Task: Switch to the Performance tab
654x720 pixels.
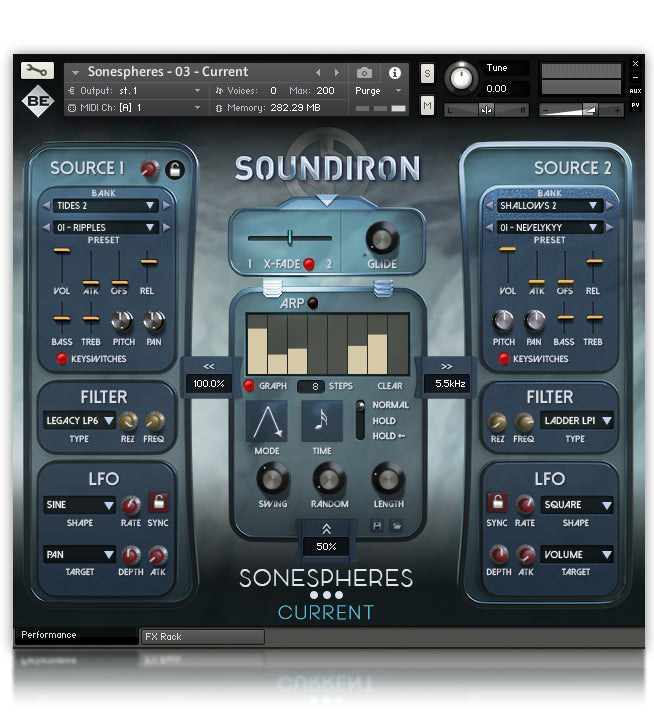Action: pos(76,635)
